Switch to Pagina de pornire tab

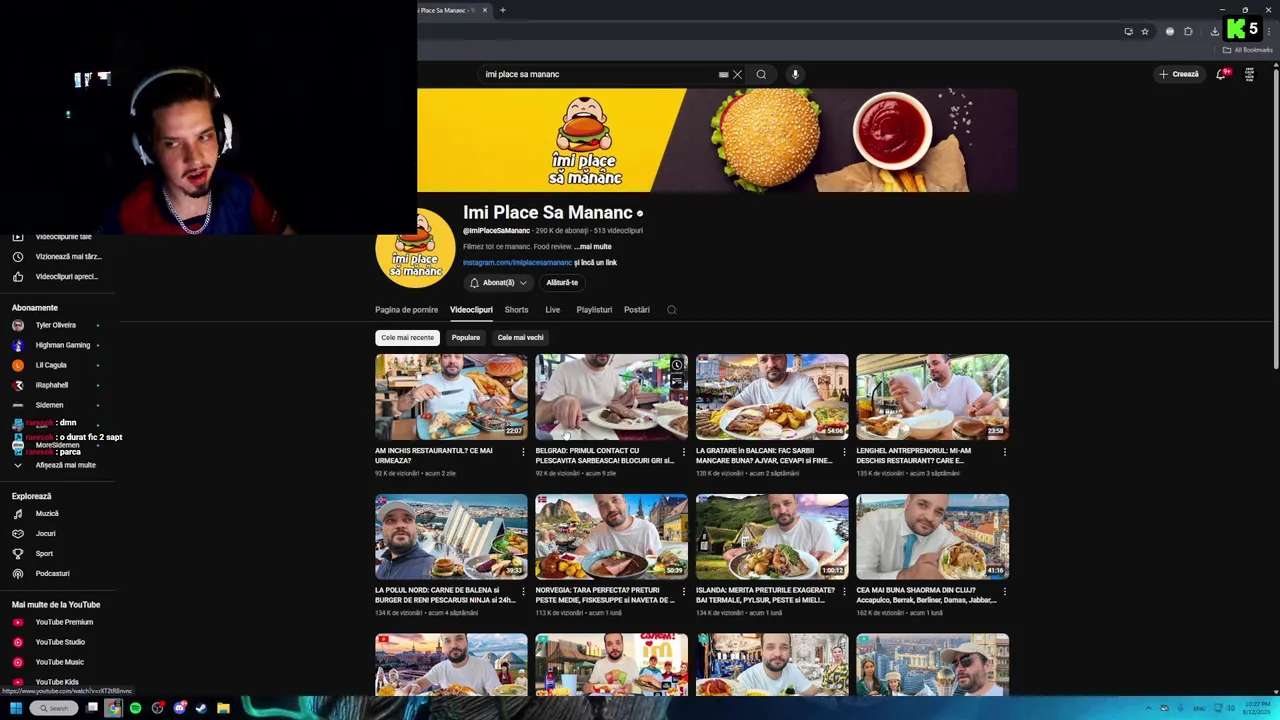[406, 310]
